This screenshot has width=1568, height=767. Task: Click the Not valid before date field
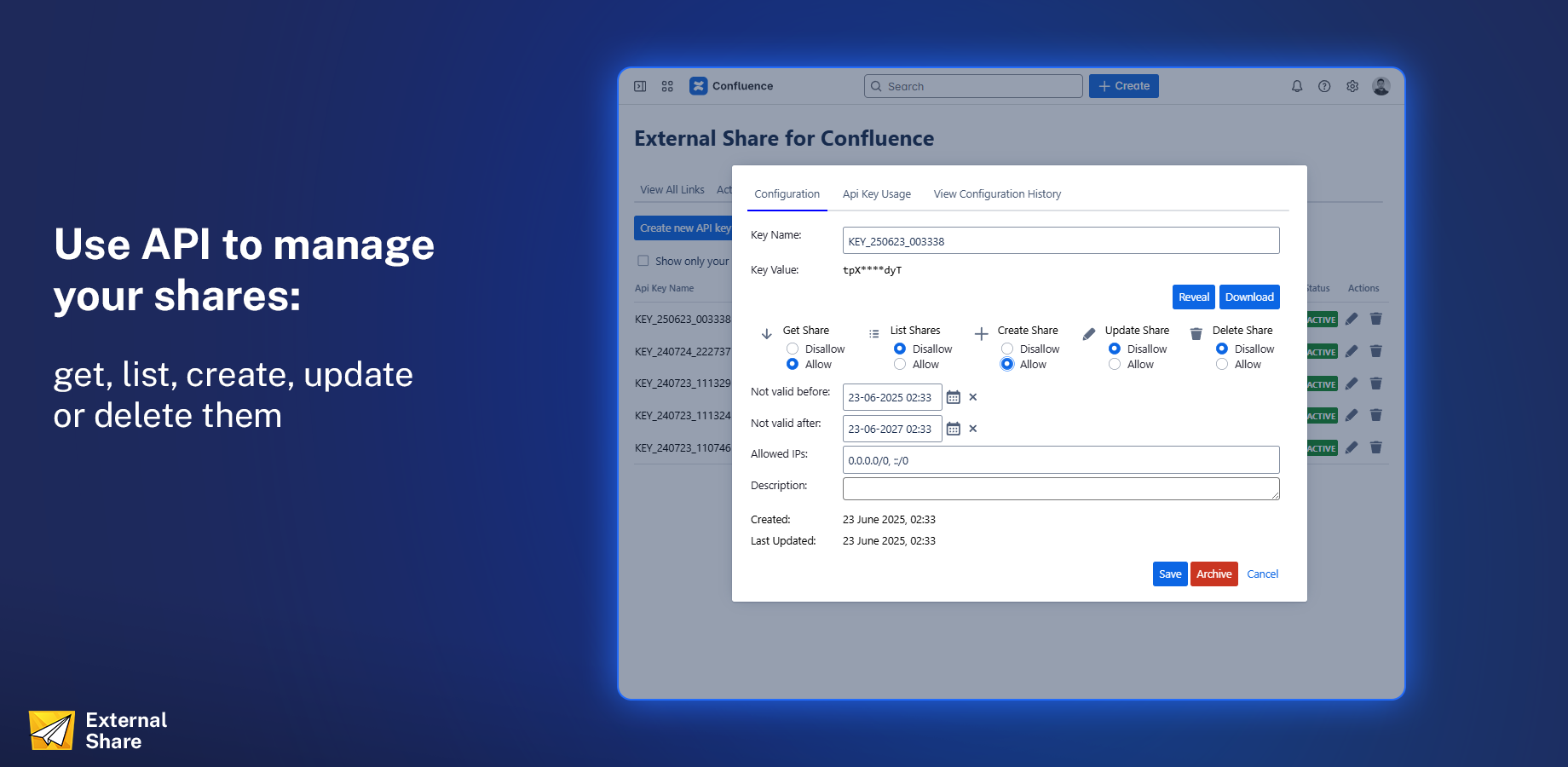tap(892, 397)
